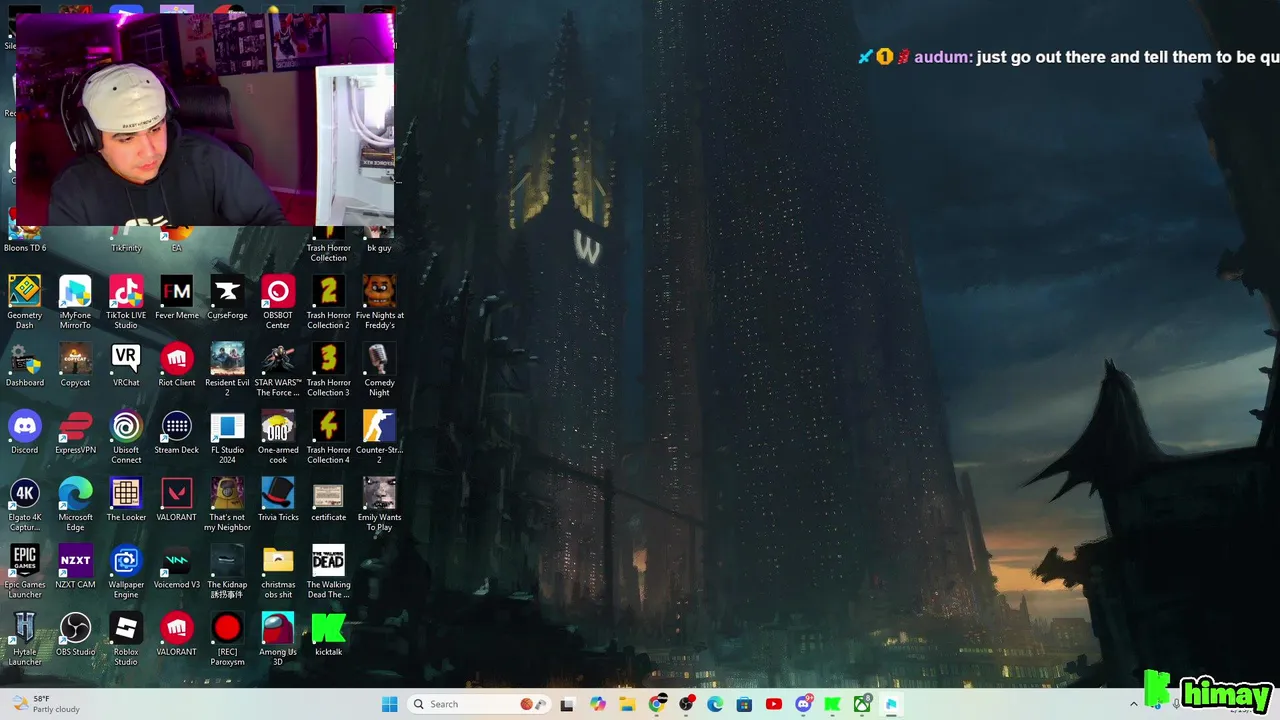Launch Copilot from the taskbar
1280x720 pixels.
[598, 704]
